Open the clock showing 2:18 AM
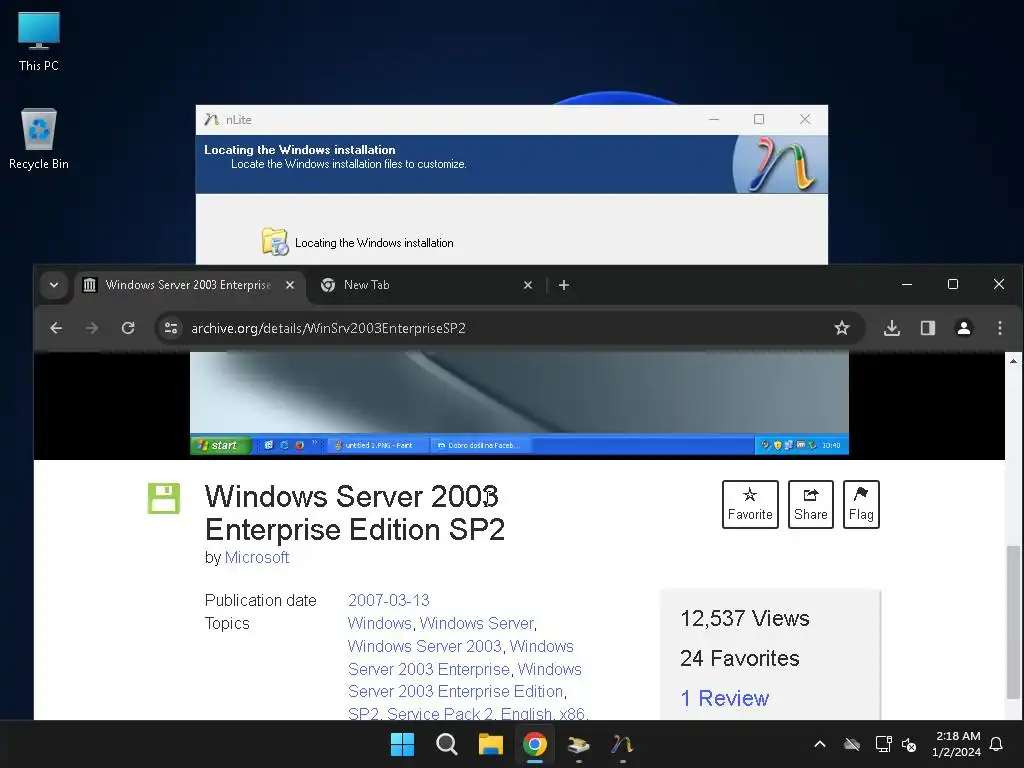 957,744
